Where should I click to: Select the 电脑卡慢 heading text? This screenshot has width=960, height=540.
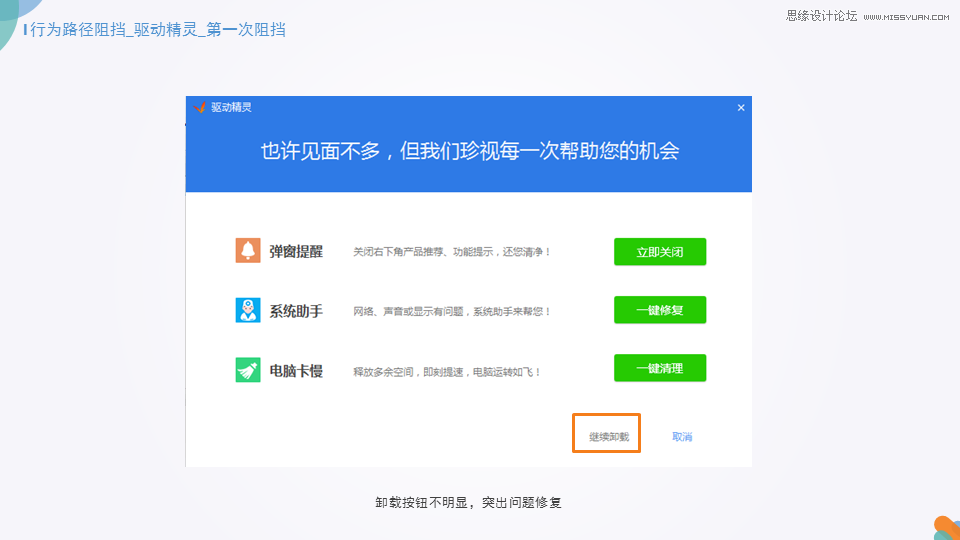pos(296,371)
